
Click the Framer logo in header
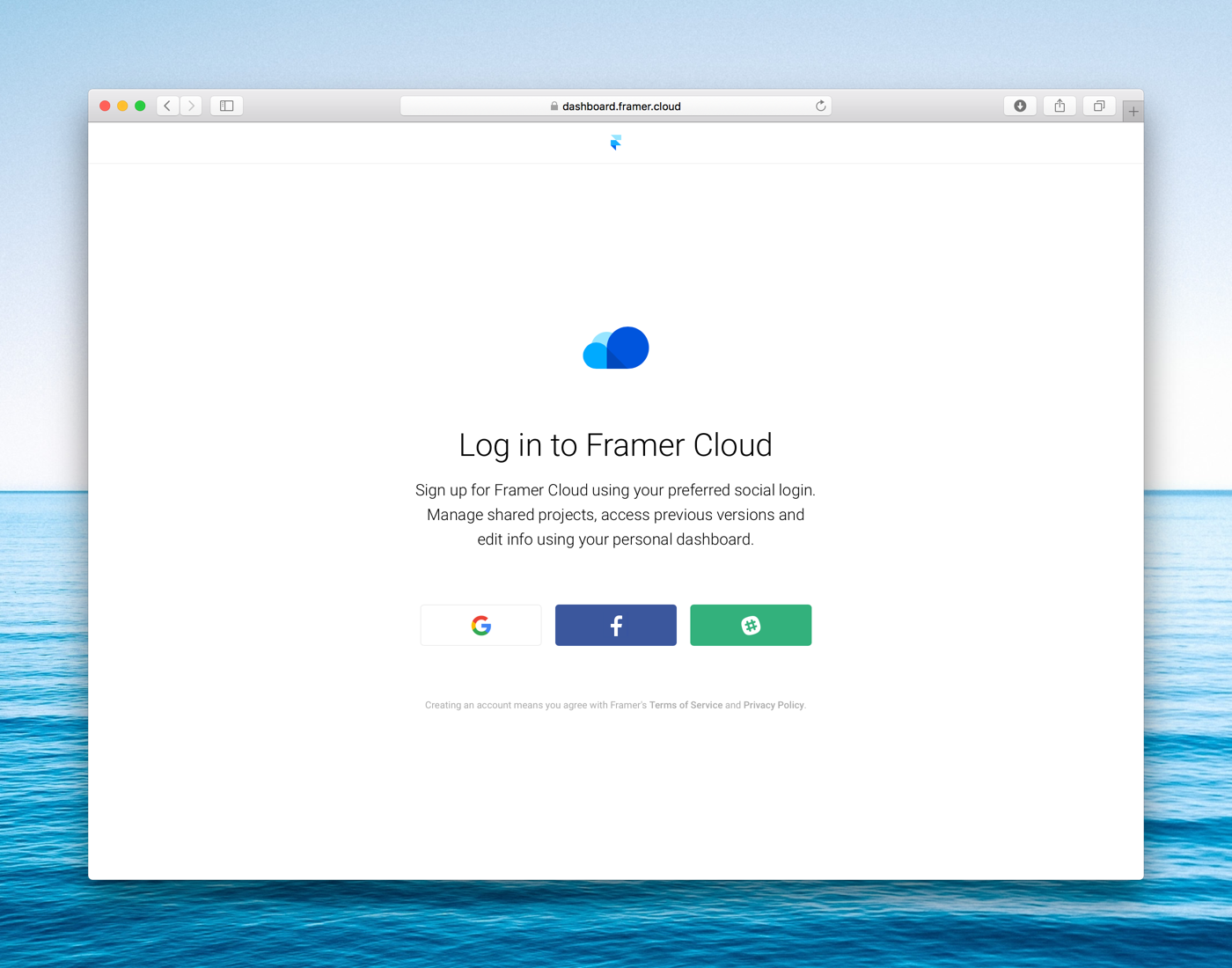click(x=616, y=143)
